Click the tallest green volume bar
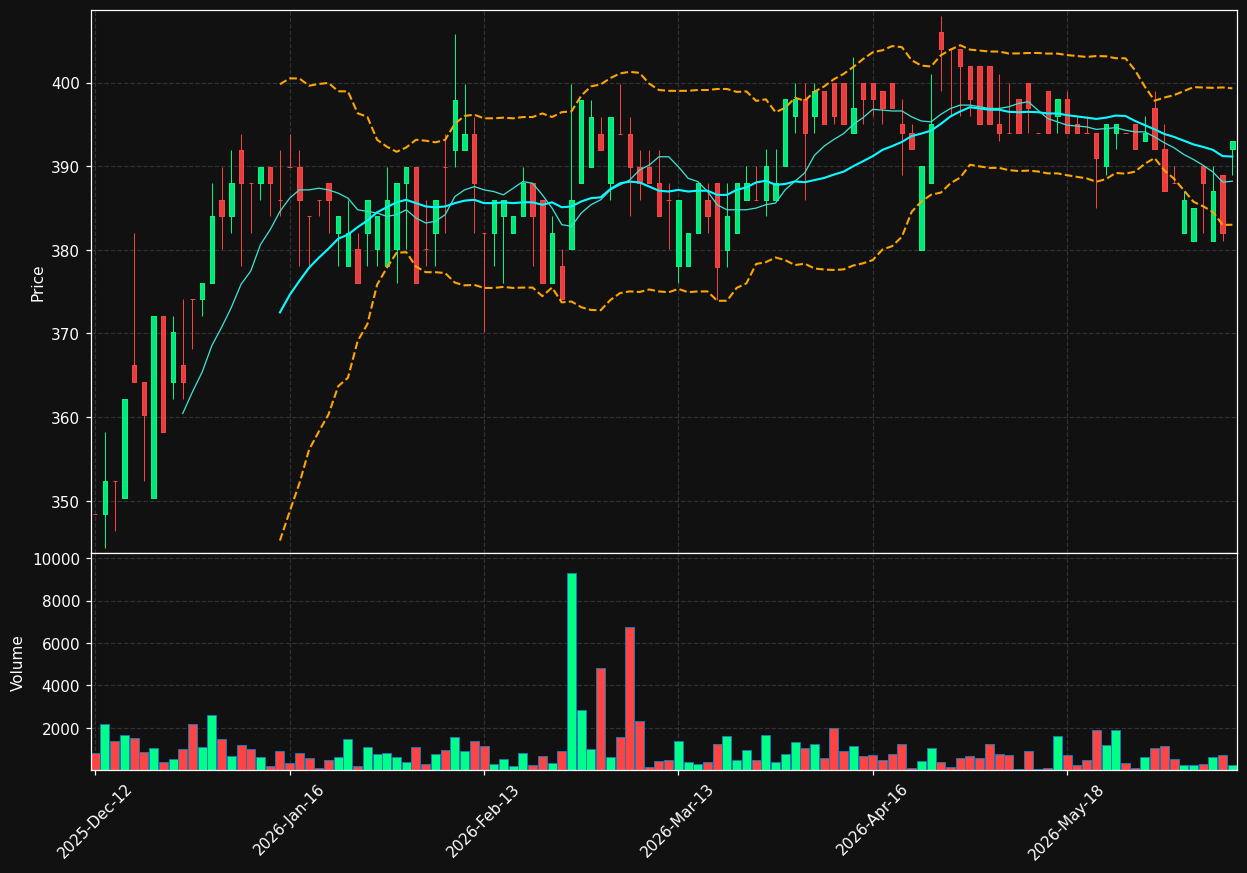 [572, 671]
